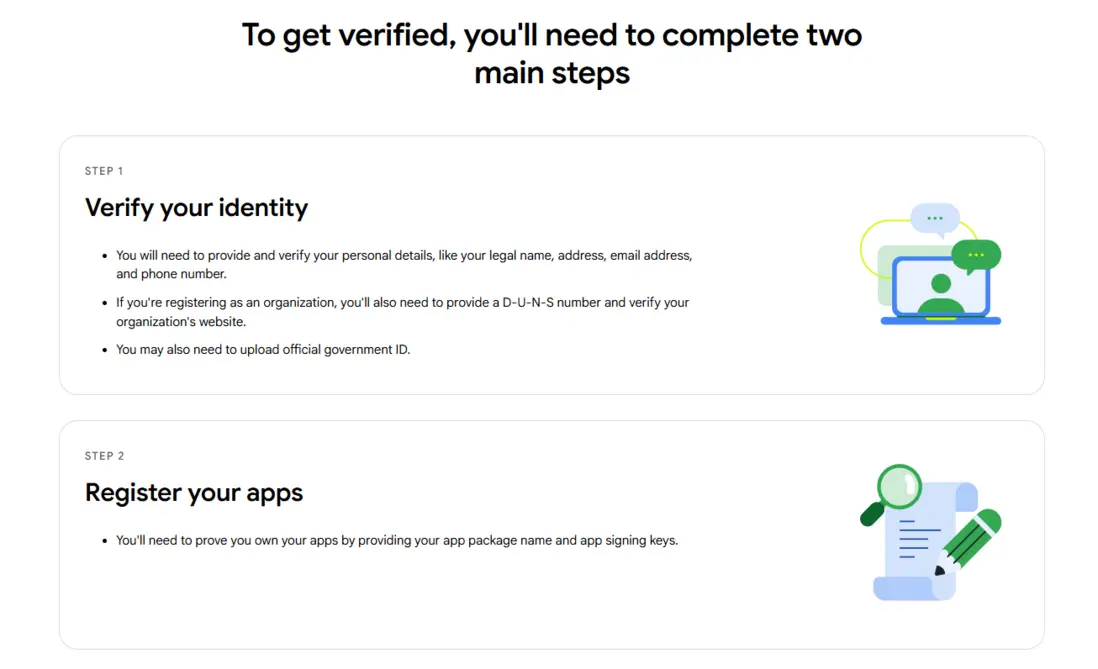Click the magnifying glass dark green handle
This screenshot has height=669, width=1098.
872,514
